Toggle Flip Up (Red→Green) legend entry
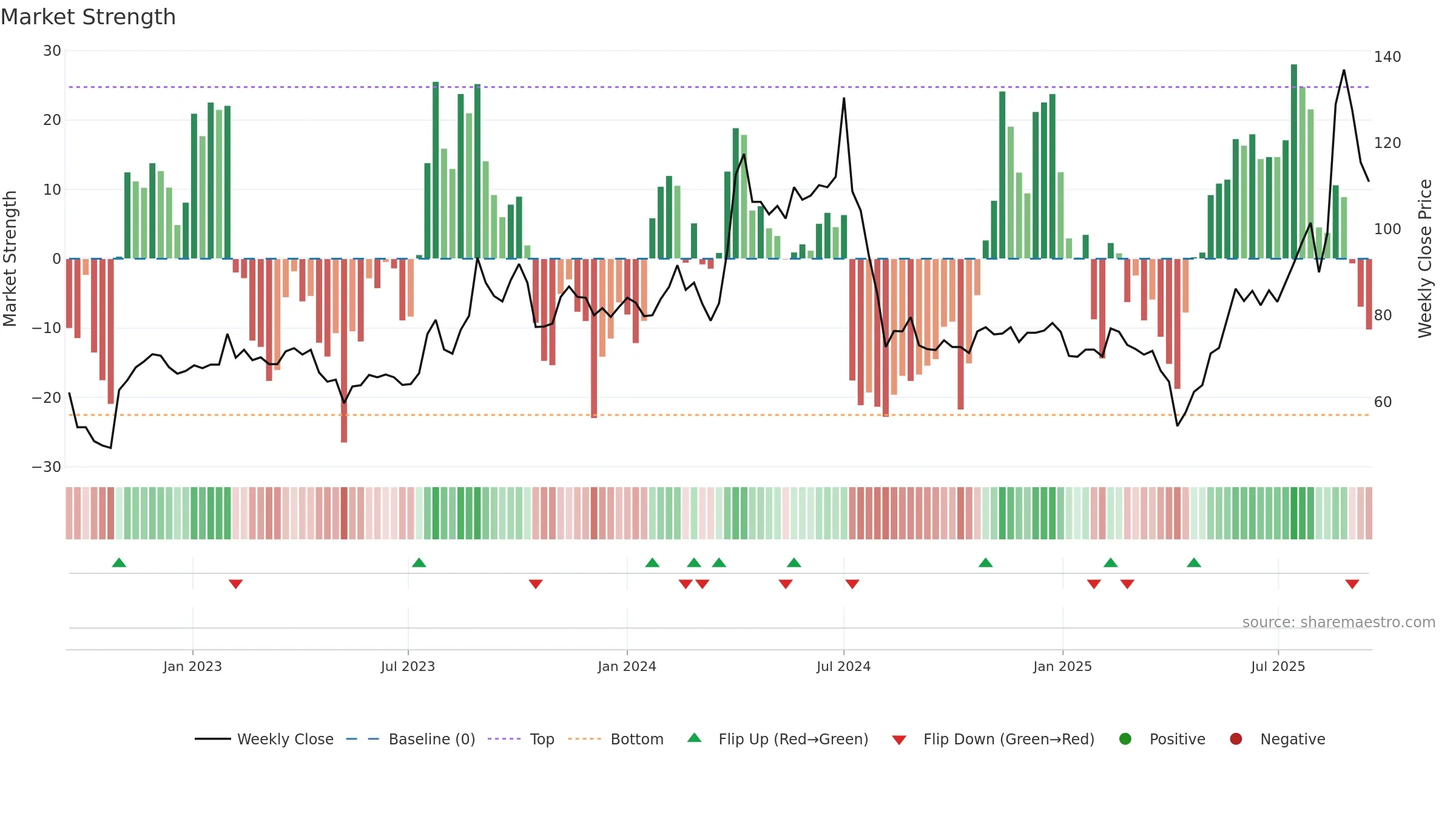The image size is (1456, 819). pos(778,739)
